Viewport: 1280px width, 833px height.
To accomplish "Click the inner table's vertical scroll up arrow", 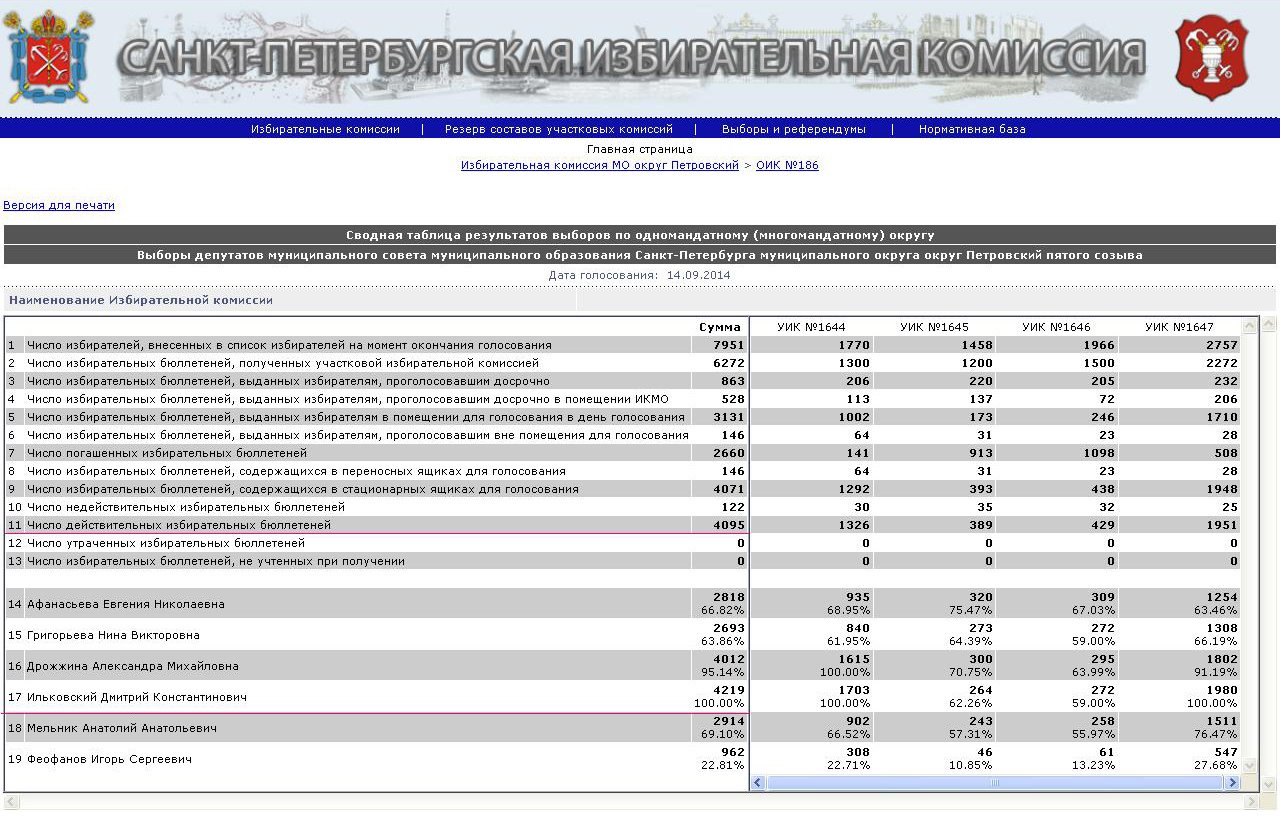I will pyautogui.click(x=1249, y=326).
